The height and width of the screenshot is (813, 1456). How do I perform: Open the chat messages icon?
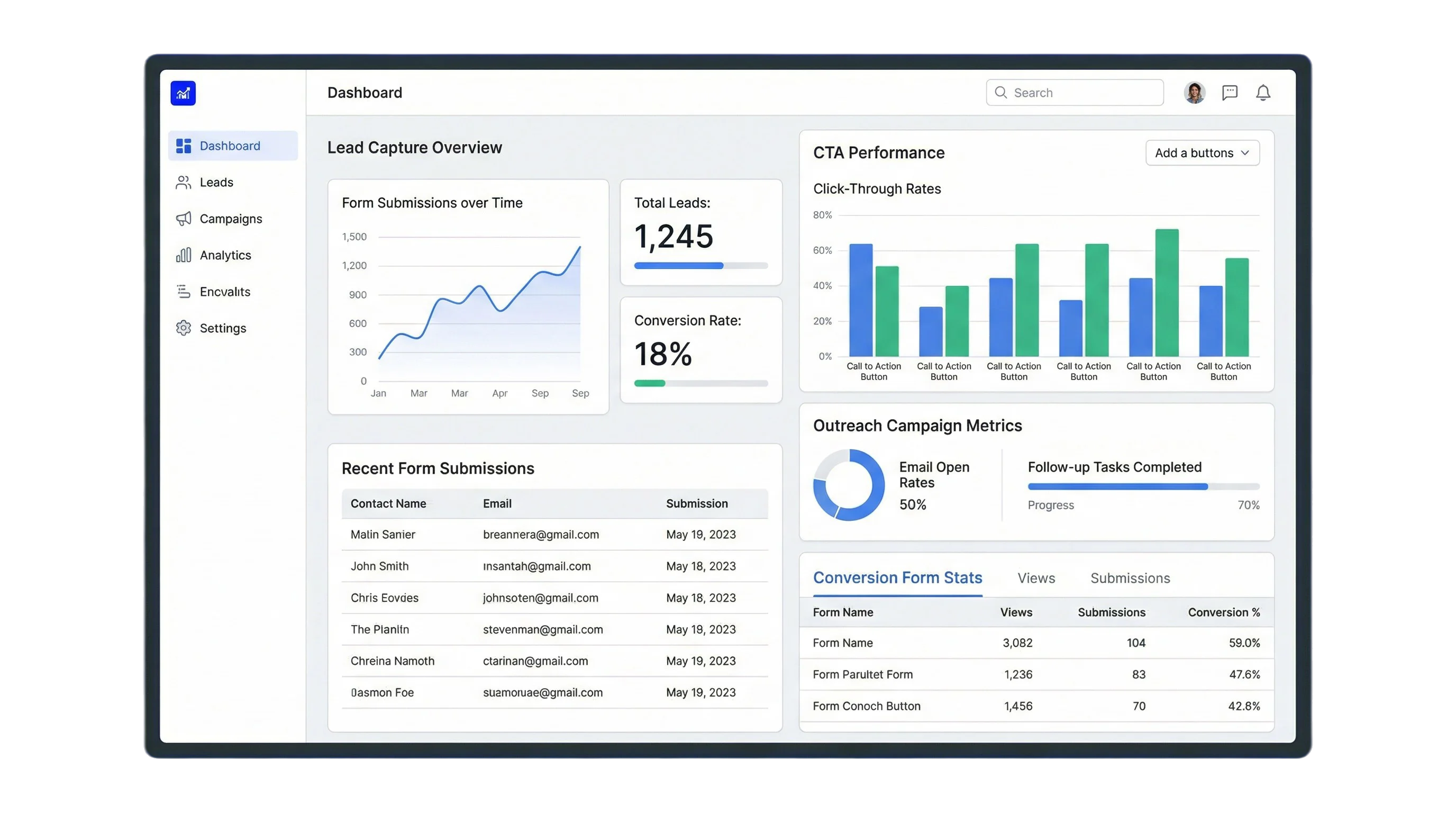1230,93
